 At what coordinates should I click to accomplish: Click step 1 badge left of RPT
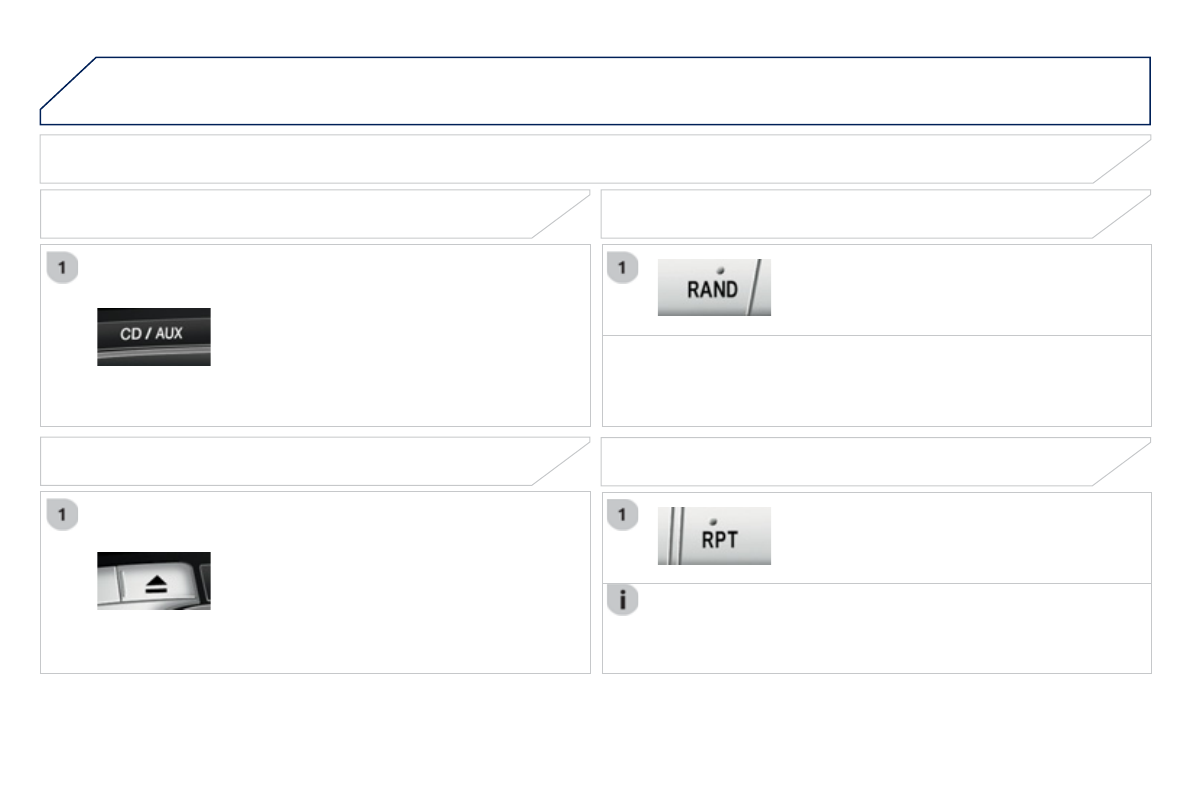point(622,516)
